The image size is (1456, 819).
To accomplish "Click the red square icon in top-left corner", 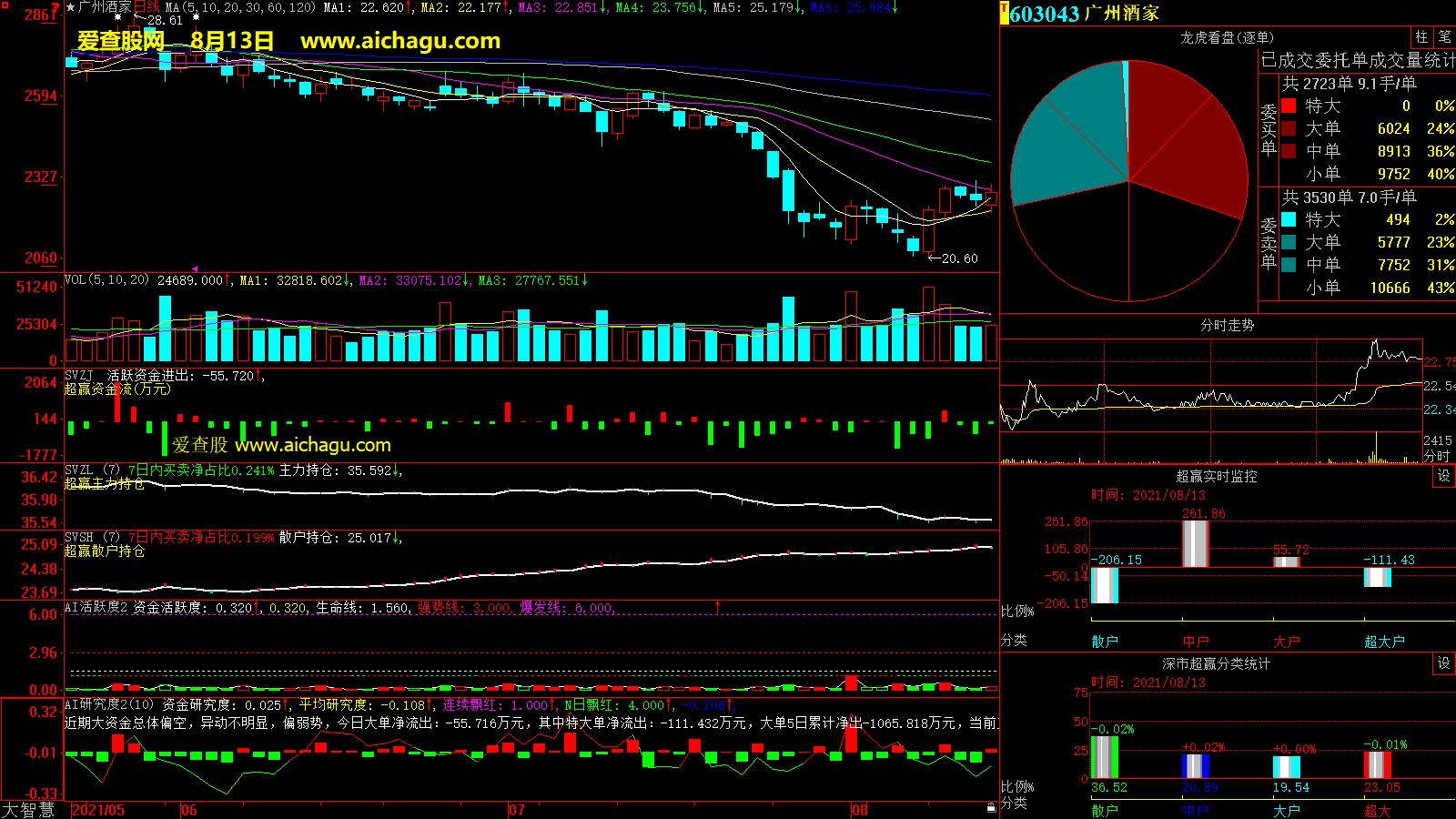I will click(x=5, y=5).
